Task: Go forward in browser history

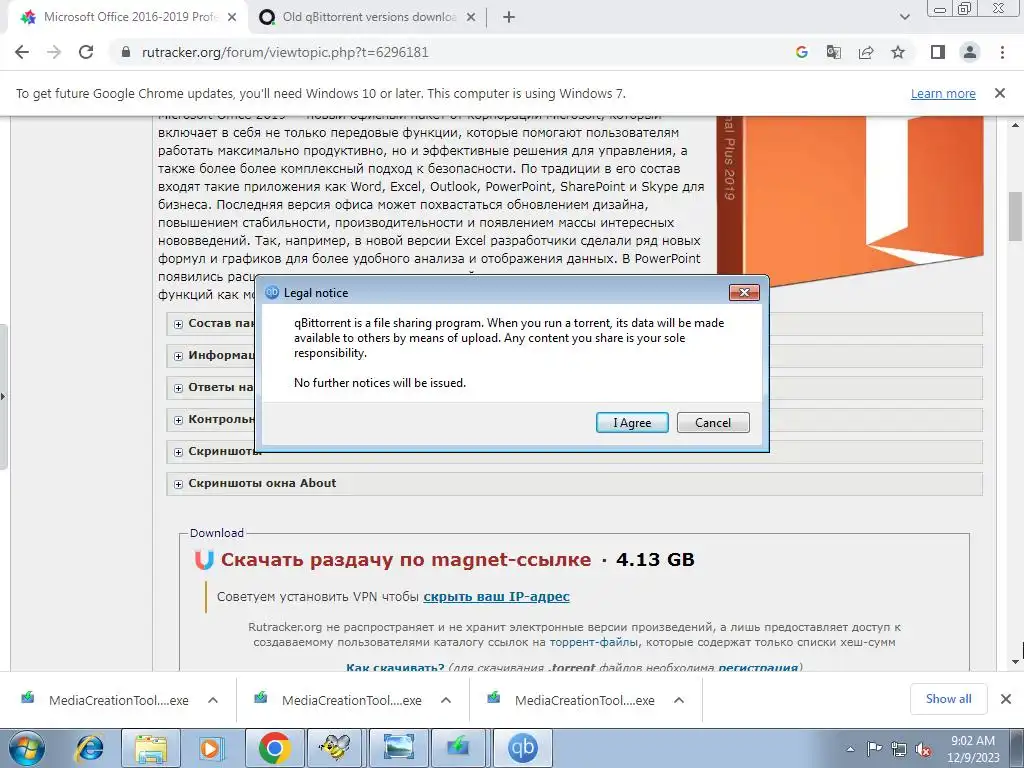Action: 54,52
